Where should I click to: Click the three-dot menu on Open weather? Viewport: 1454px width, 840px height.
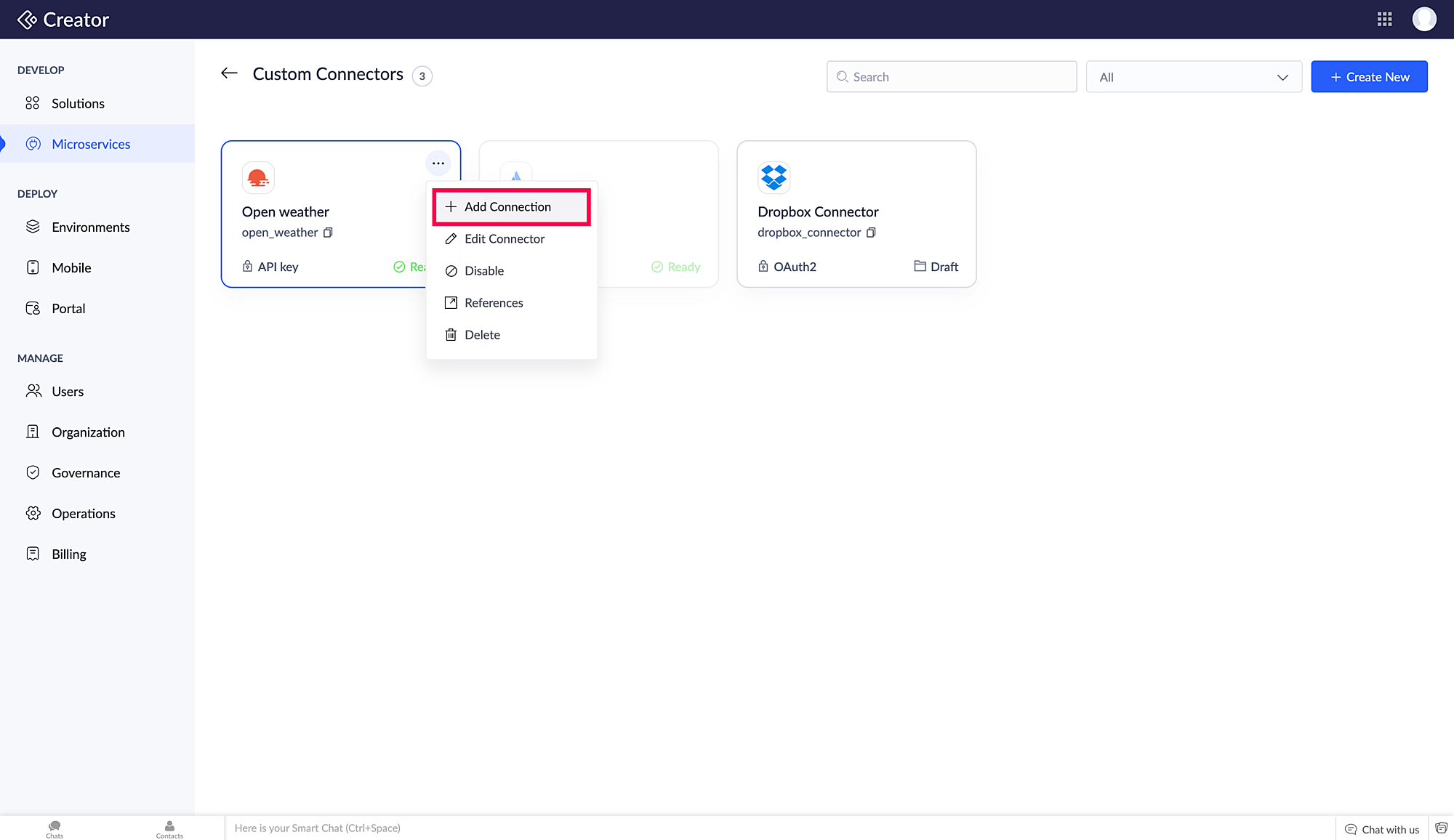pos(438,163)
